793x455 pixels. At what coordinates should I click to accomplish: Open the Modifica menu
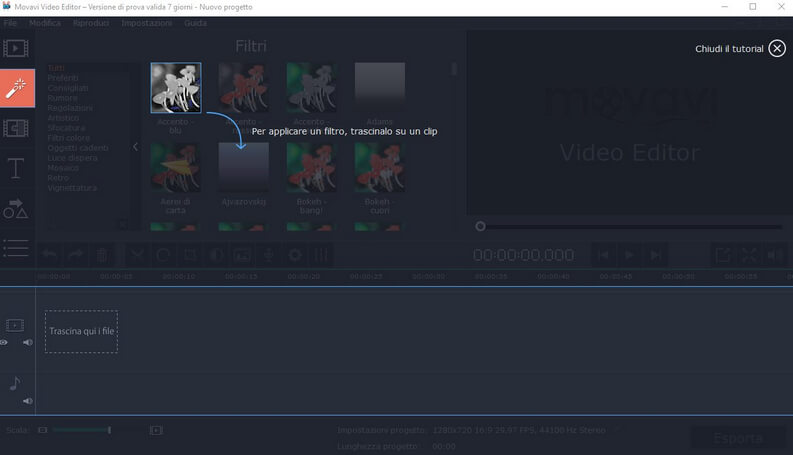pyautogui.click(x=45, y=22)
